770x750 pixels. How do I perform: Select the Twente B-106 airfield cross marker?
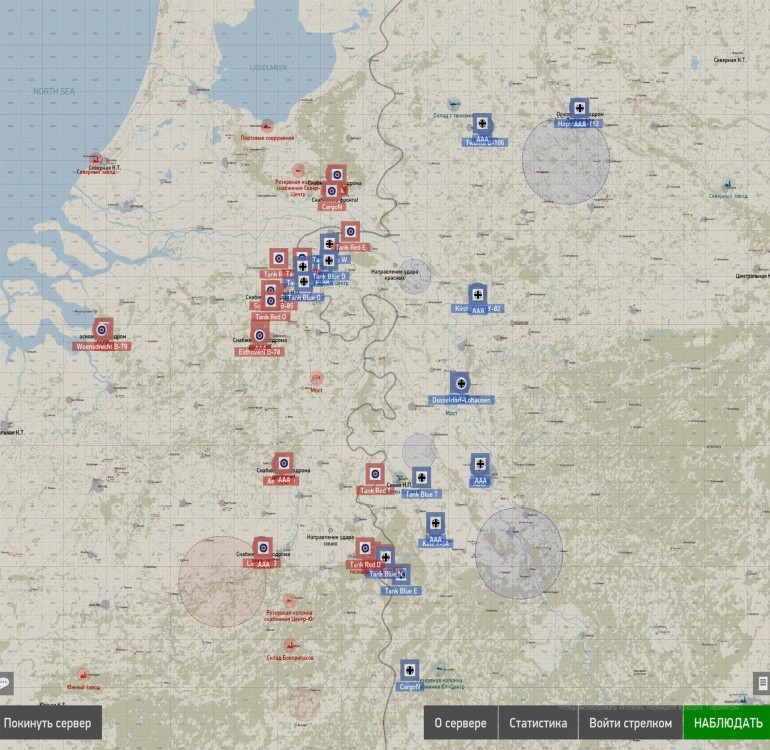[x=482, y=124]
